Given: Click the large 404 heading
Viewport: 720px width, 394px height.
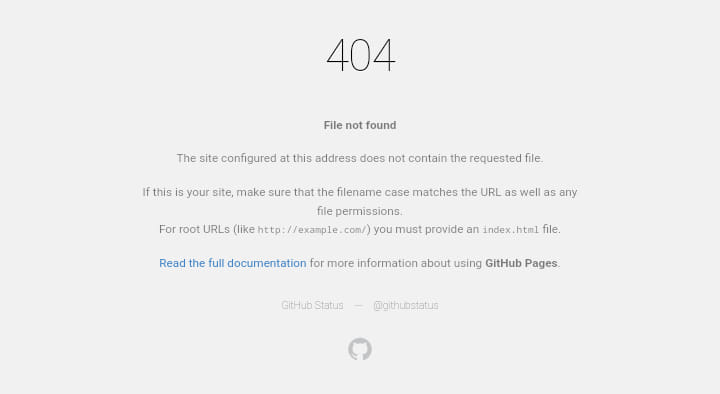Looking at the screenshot, I should (x=360, y=55).
